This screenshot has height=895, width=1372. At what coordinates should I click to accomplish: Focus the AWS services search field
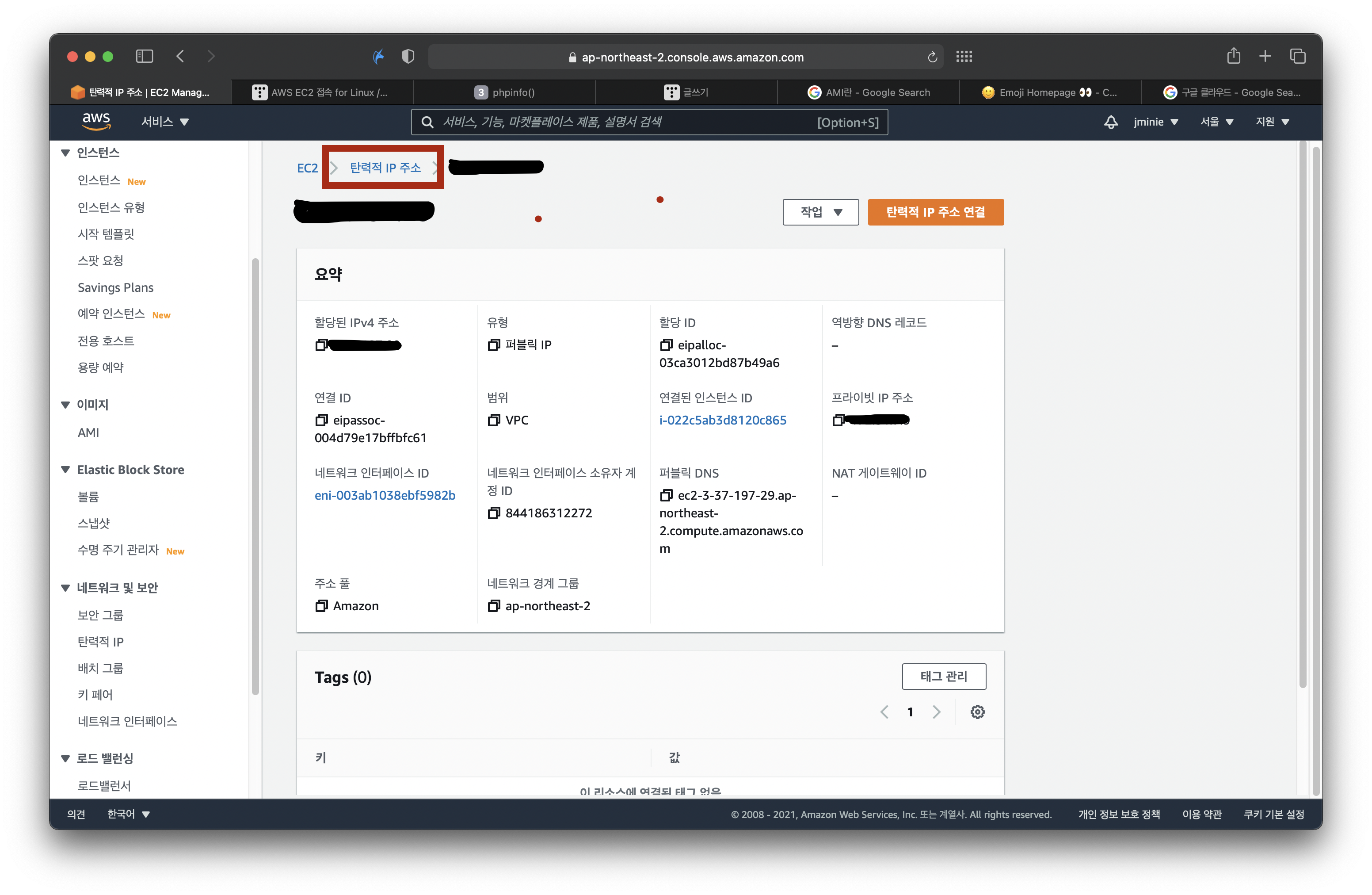coord(649,122)
